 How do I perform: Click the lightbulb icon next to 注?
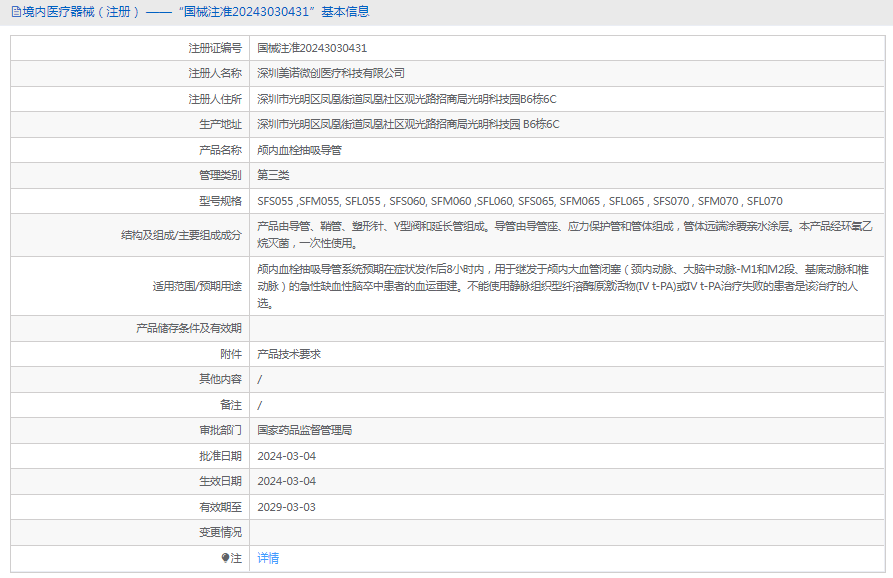(x=225, y=558)
